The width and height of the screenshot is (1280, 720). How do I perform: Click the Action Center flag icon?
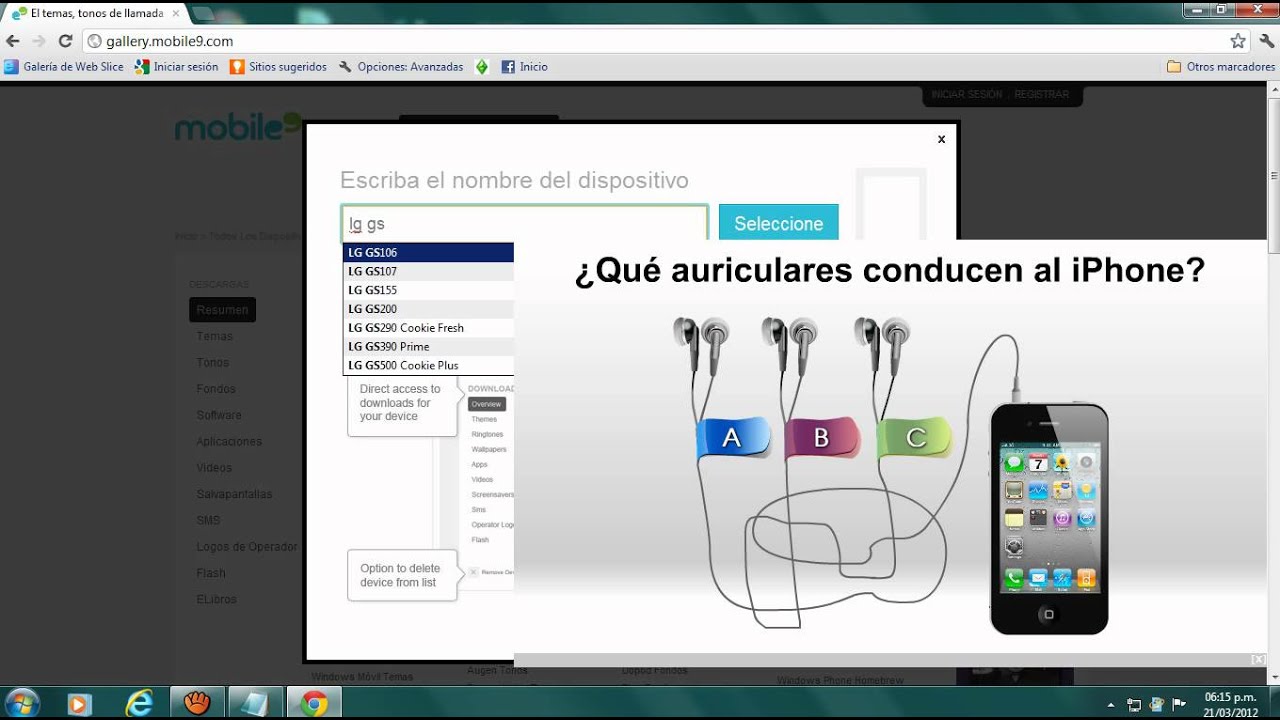[x=1178, y=704]
